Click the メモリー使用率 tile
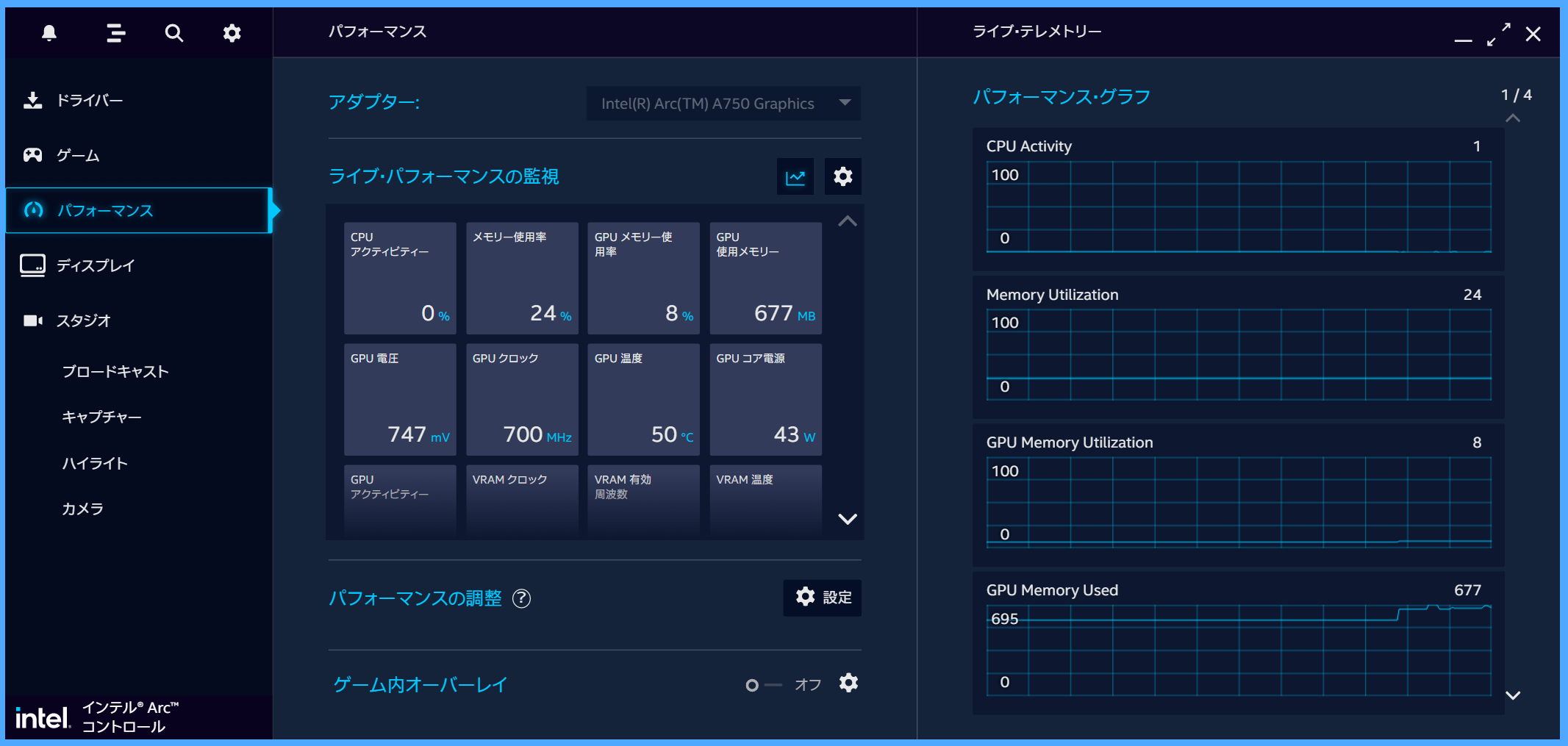Viewport: 1568px width, 746px height. [522, 279]
